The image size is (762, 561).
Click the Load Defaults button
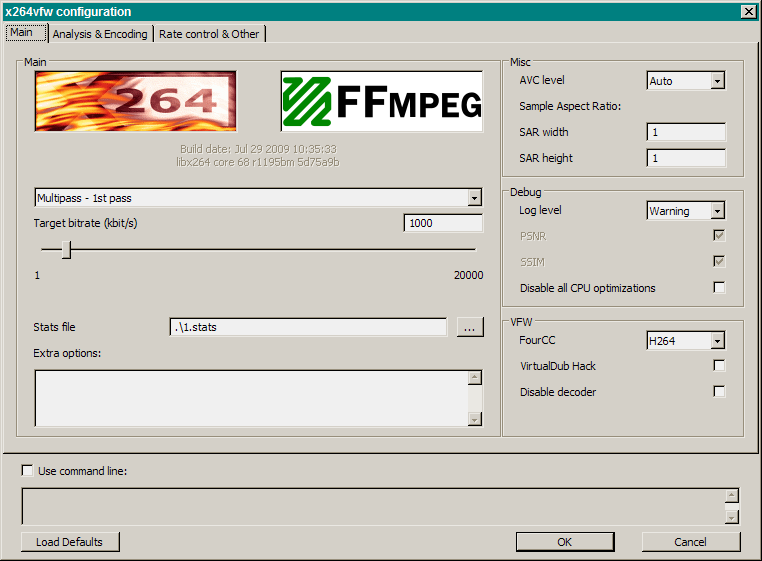tap(70, 542)
